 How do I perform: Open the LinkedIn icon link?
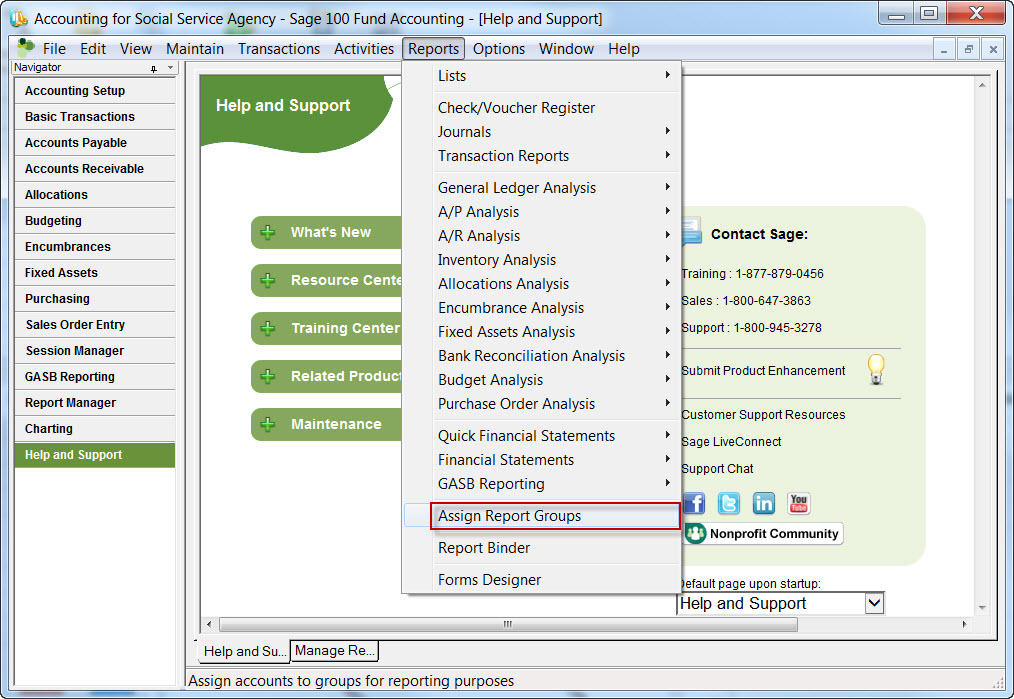[x=764, y=504]
